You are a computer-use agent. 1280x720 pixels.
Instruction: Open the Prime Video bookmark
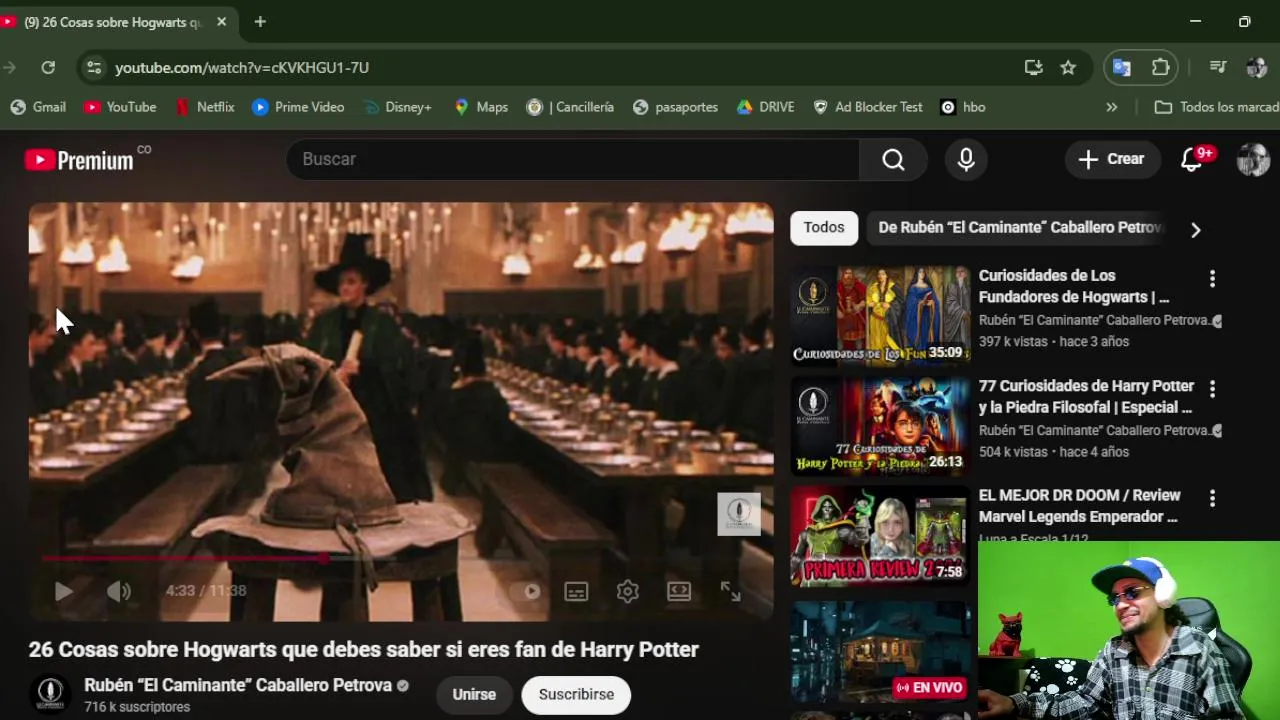pos(298,107)
